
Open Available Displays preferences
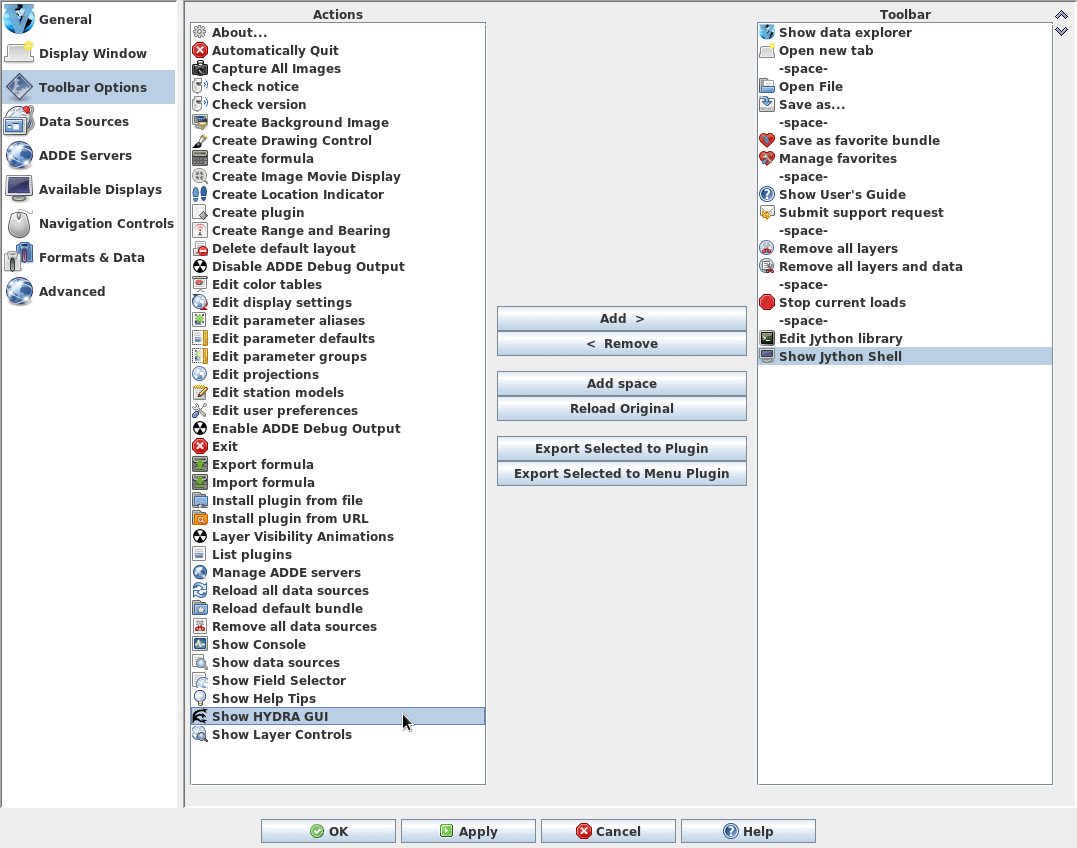(89, 190)
